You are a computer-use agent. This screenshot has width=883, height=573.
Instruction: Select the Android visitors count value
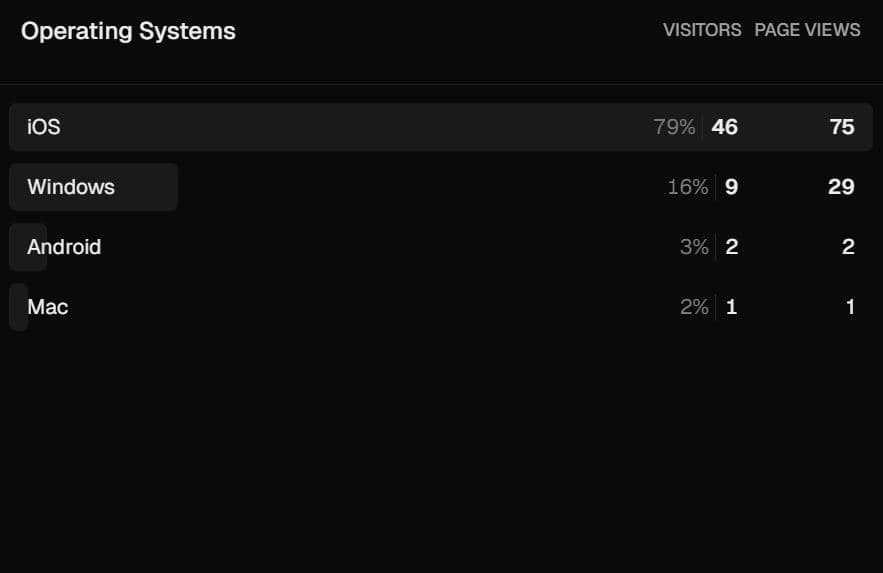click(x=731, y=247)
